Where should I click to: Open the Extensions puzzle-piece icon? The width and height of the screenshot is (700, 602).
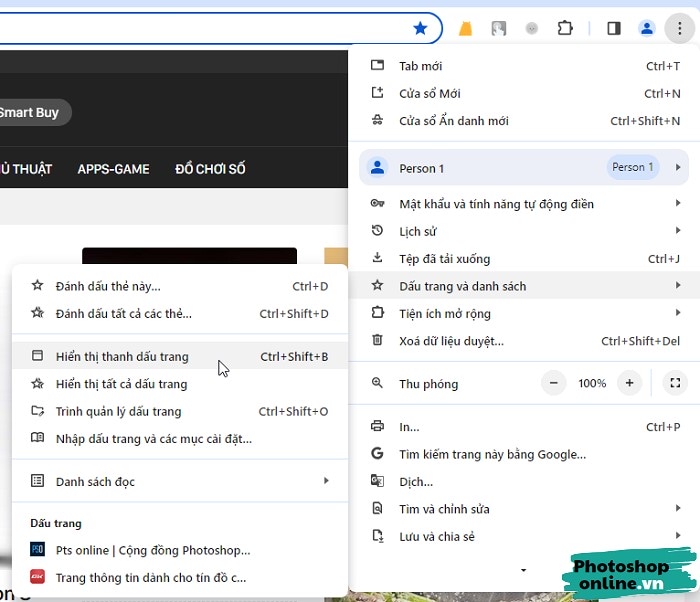click(565, 29)
